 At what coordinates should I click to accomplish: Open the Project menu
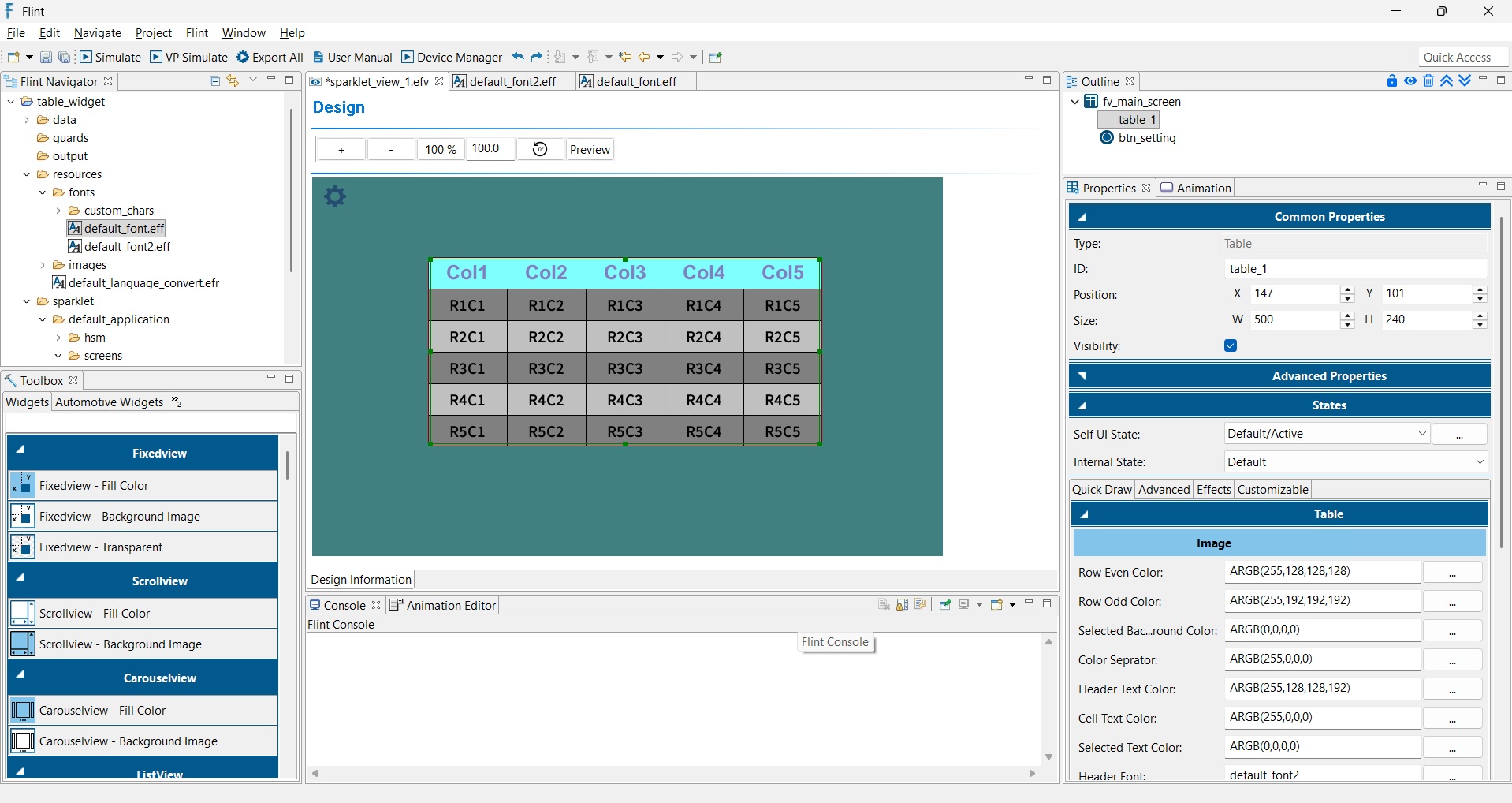coord(154,33)
